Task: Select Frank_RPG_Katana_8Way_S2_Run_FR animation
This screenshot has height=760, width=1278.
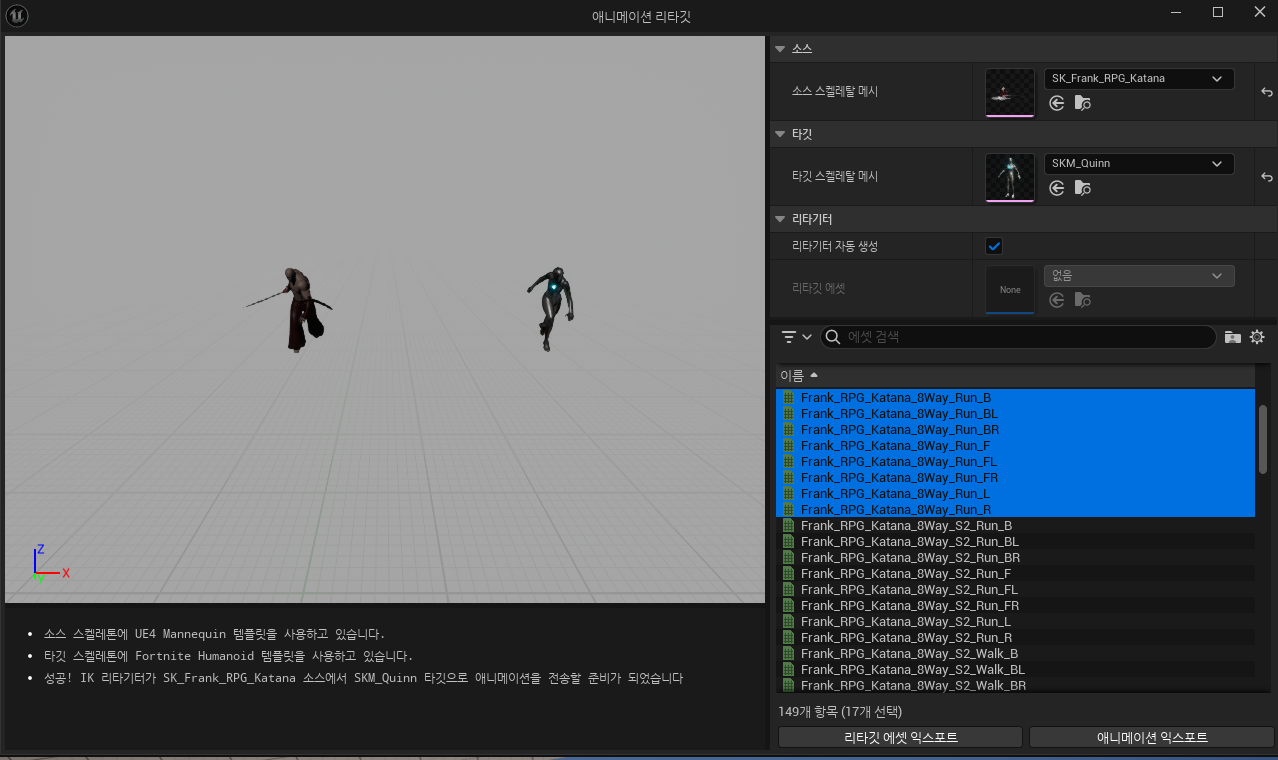Action: [x=1015, y=605]
